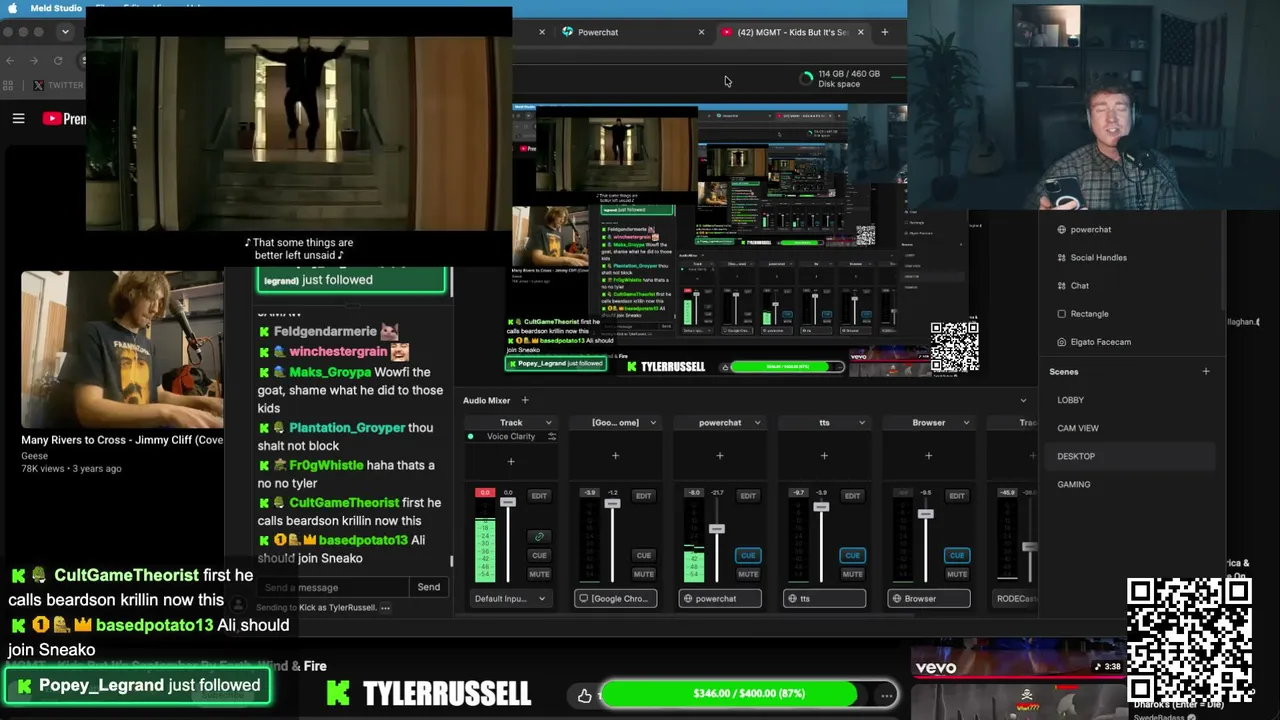
Task: Add a new audio mixer track
Action: pyautogui.click(x=525, y=401)
